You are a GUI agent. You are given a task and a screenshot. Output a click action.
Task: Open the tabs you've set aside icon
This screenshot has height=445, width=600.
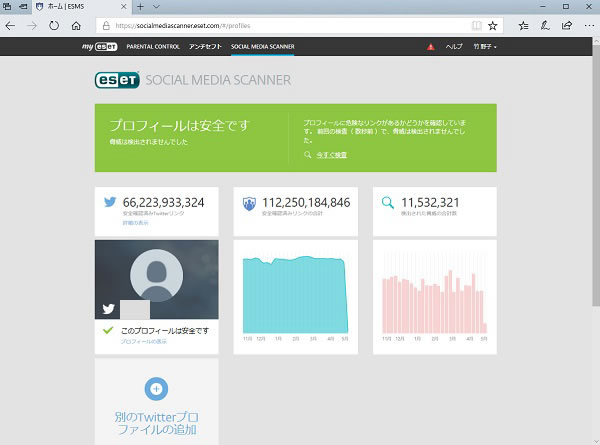click(x=7, y=7)
